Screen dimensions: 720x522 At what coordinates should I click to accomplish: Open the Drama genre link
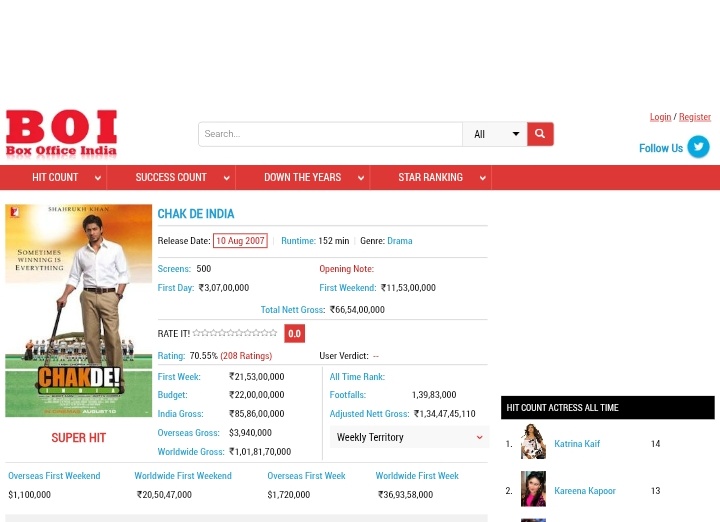click(x=399, y=241)
